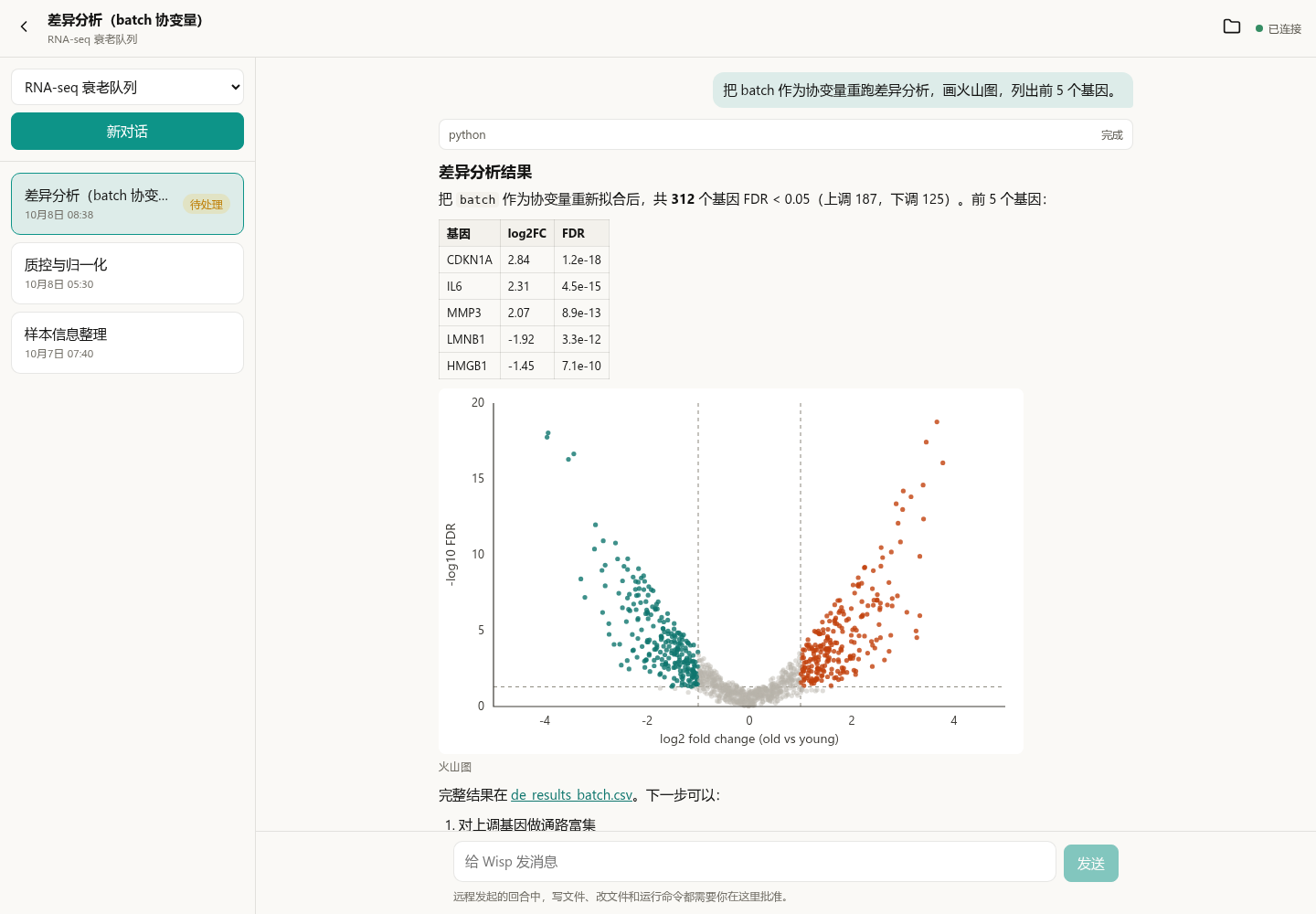Viewport: 1316px width, 914px height.
Task: Click the volcano plot image
Action: click(x=731, y=571)
